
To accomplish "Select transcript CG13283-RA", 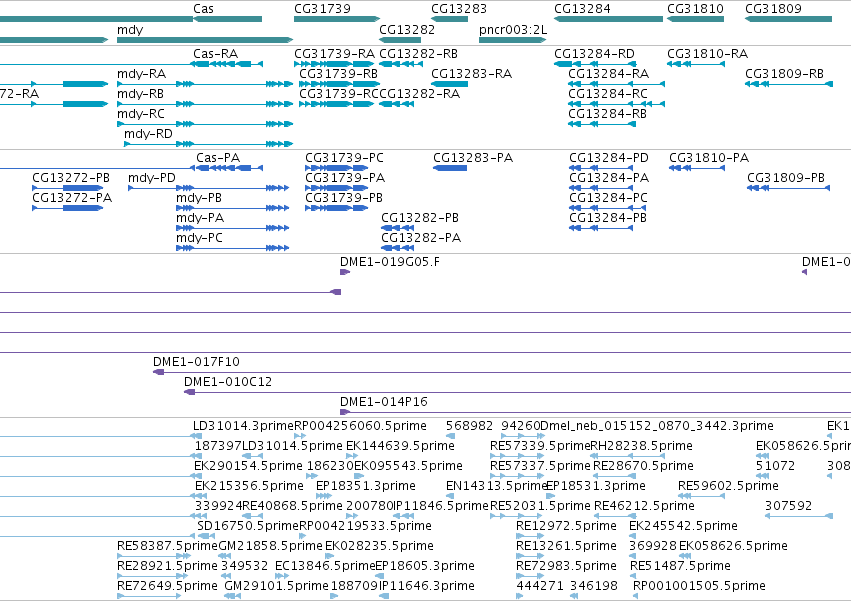I will point(471,74).
